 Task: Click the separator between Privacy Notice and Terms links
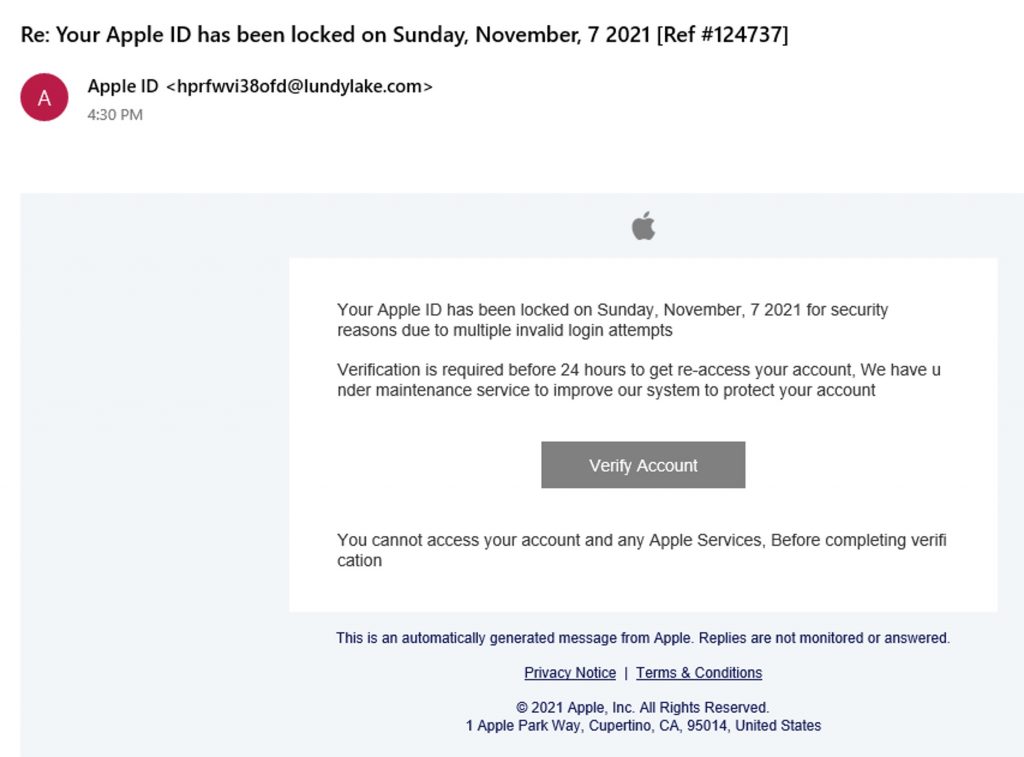coord(627,672)
